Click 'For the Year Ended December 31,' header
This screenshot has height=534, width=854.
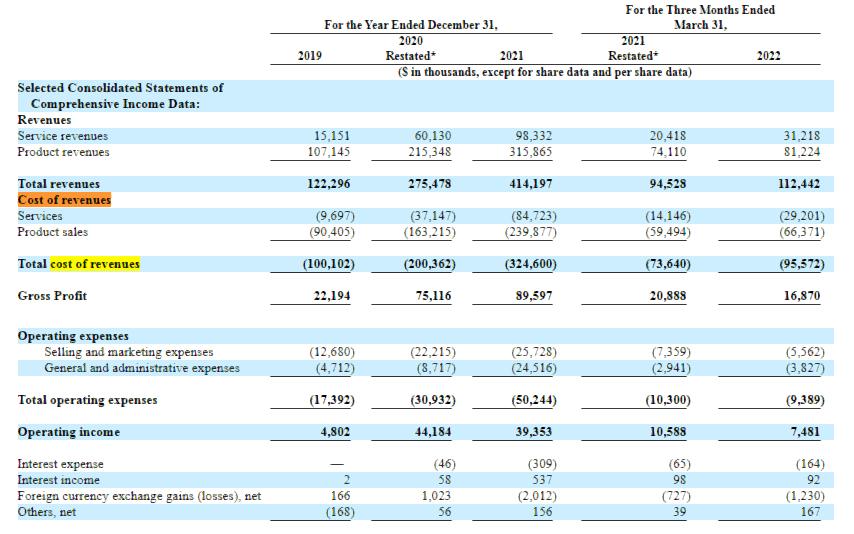click(411, 25)
